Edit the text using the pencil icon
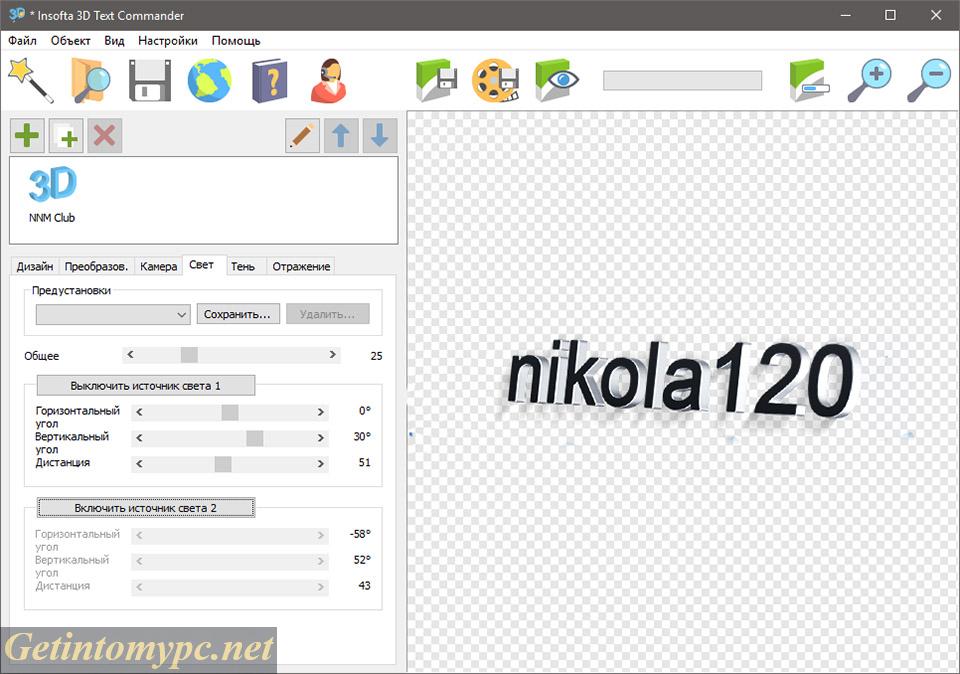Viewport: 960px width, 674px height. point(303,135)
